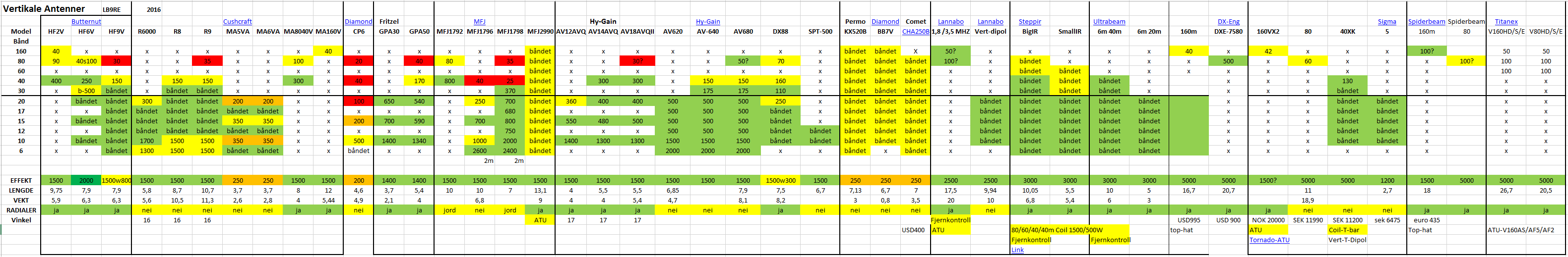Select the 'Comet' brand heading
1568x257 pixels.
916,21
